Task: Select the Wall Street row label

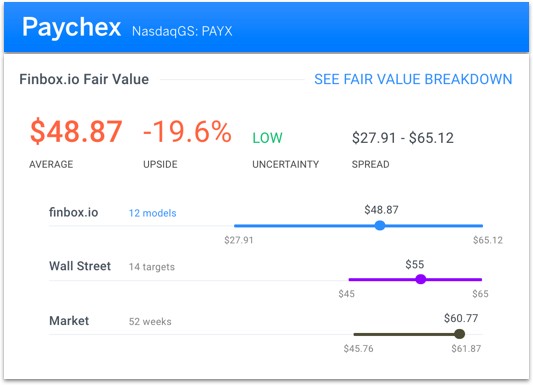Action: (x=80, y=266)
